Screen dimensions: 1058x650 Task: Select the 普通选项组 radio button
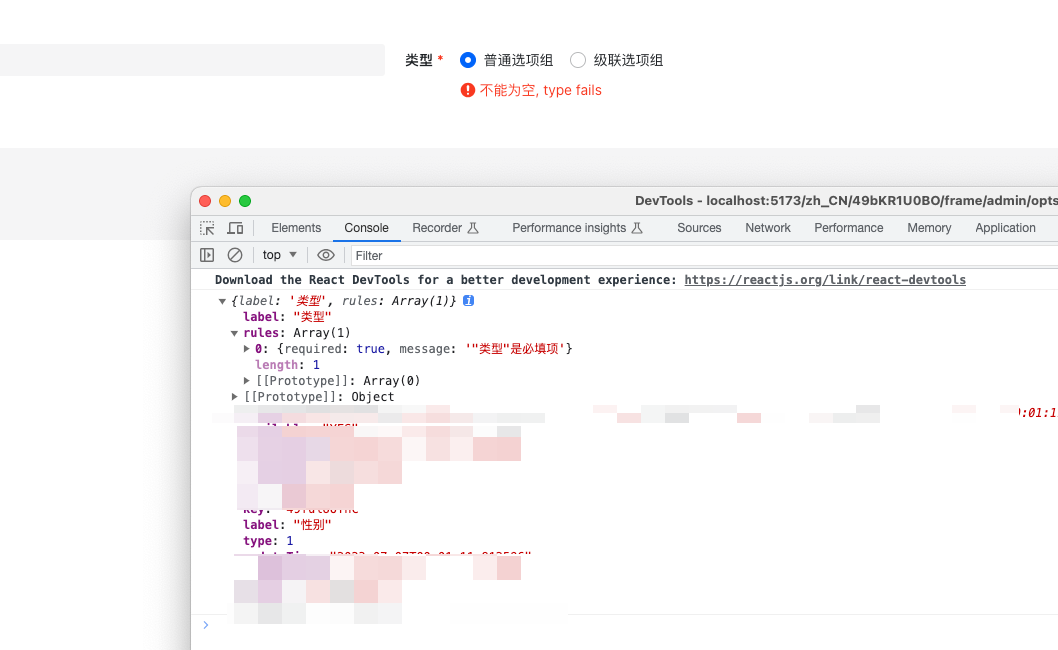tap(468, 60)
